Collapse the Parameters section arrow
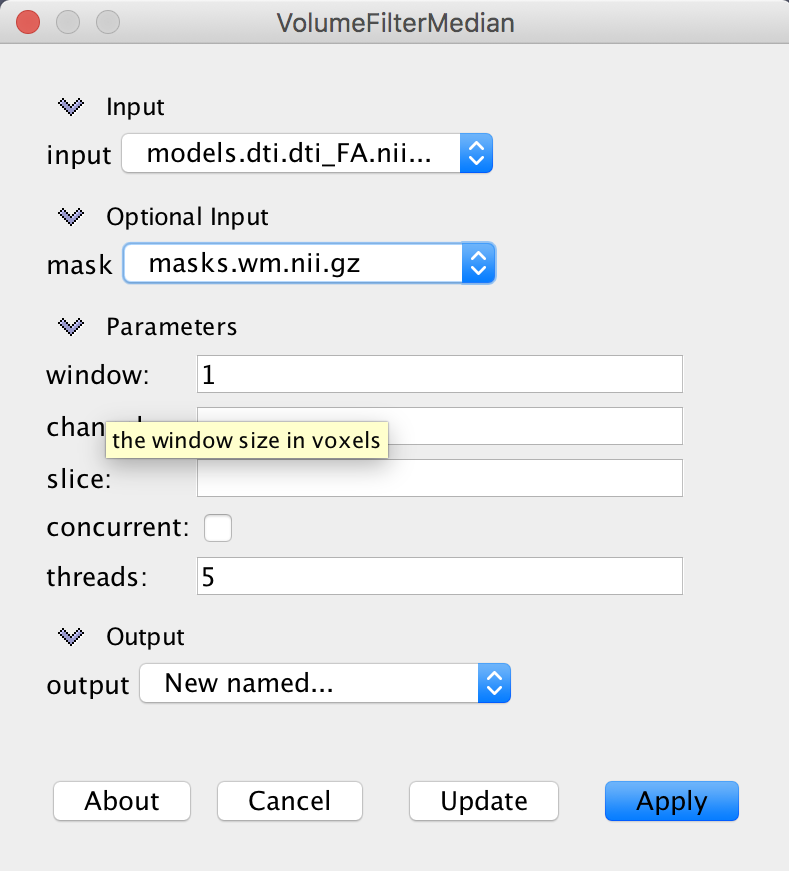The height and width of the screenshot is (871, 789). coord(70,326)
